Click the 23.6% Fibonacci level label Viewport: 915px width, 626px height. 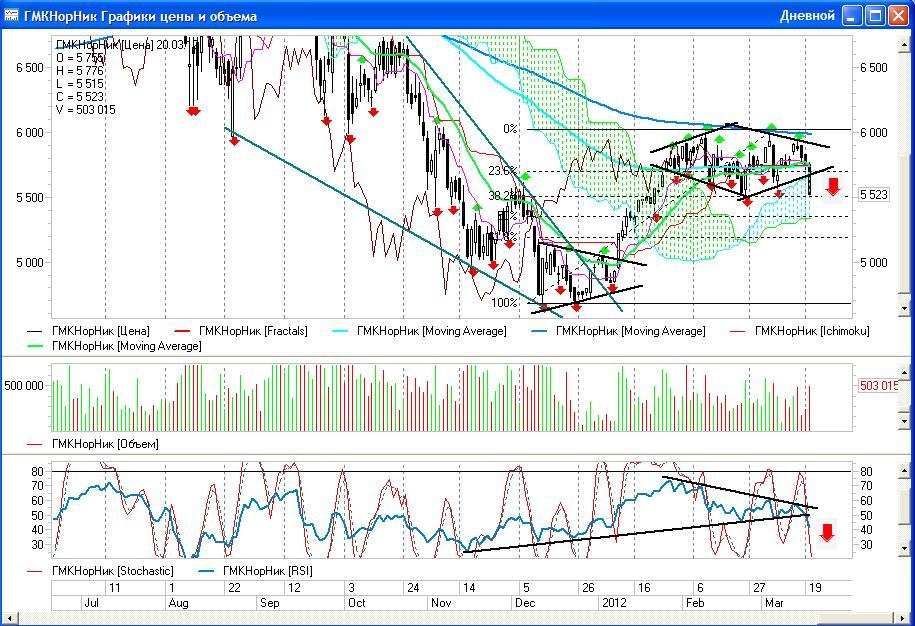tap(503, 171)
